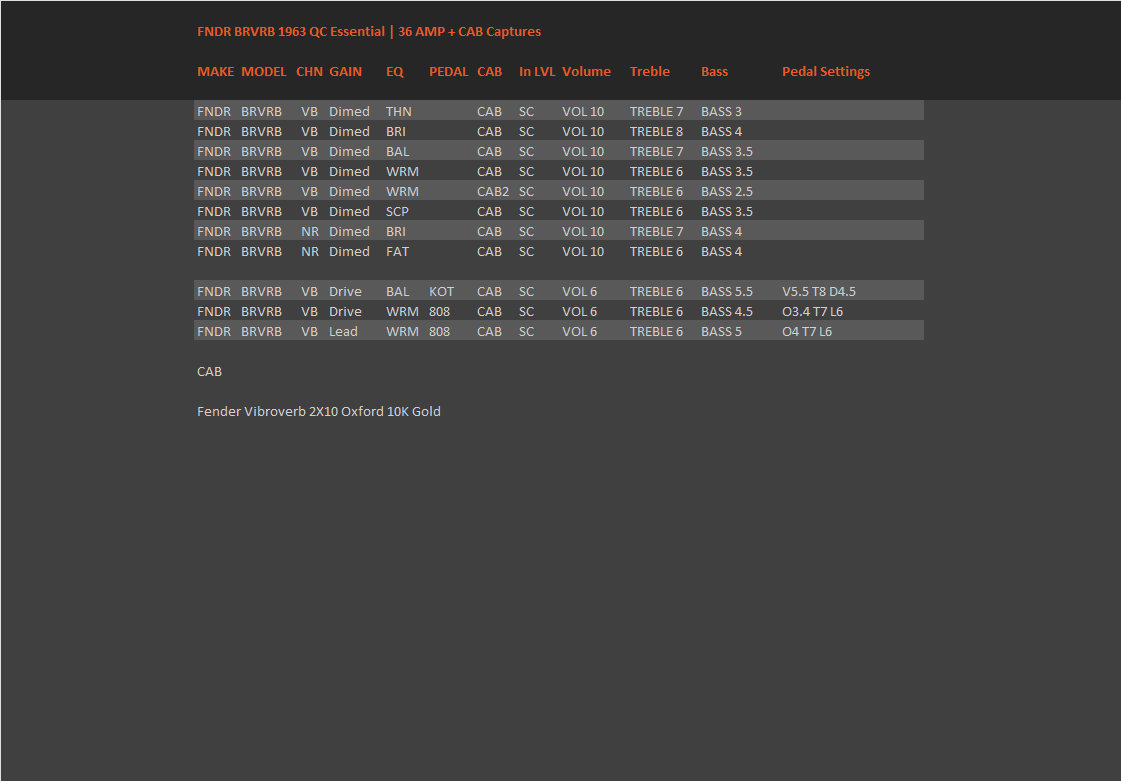Click VOL 6 in the KOT row
Image resolution: width=1121 pixels, height=781 pixels.
coord(579,292)
